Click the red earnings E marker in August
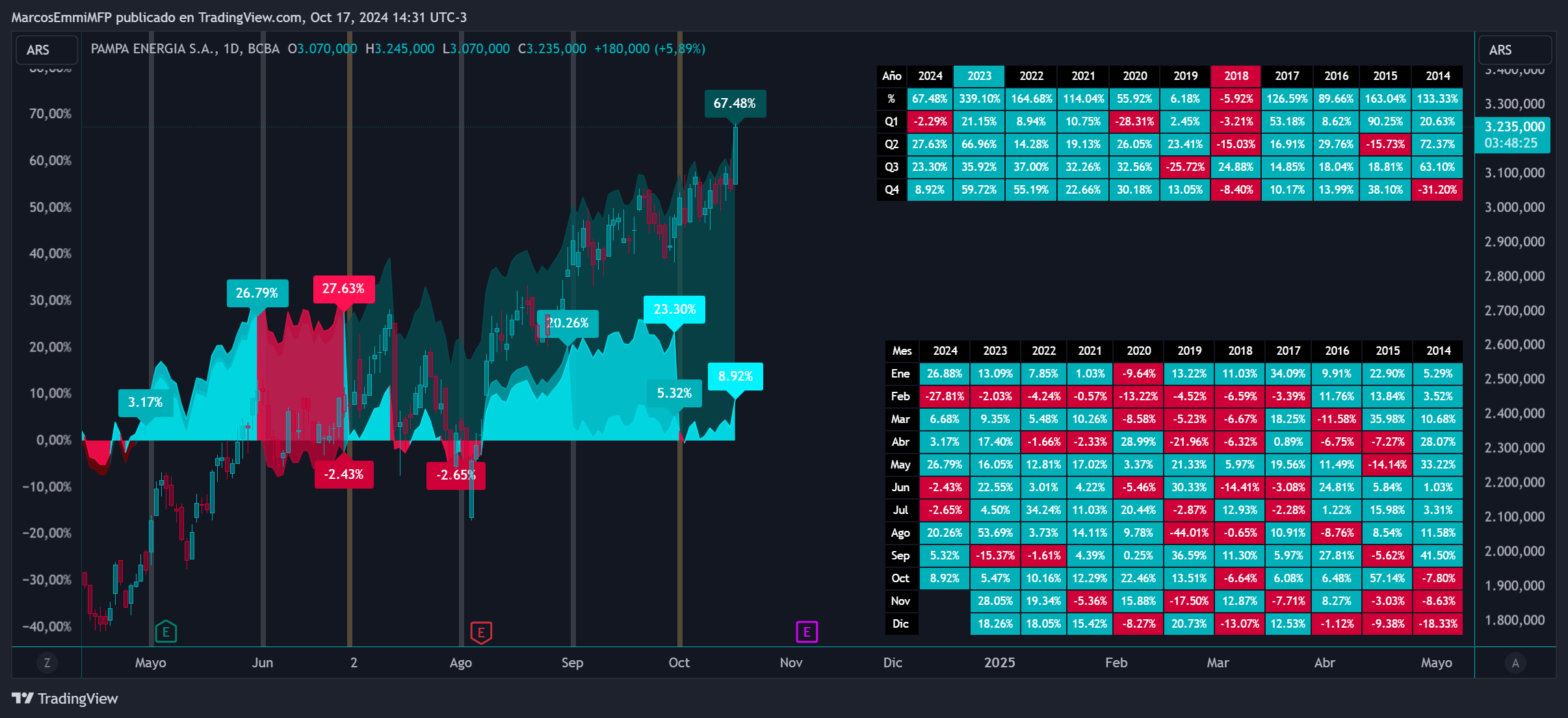This screenshot has width=1568, height=718. click(481, 632)
